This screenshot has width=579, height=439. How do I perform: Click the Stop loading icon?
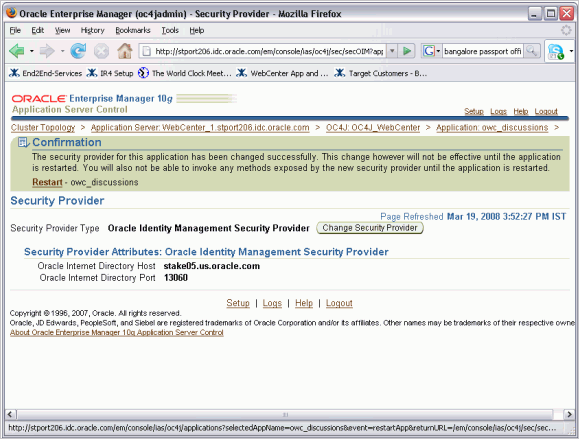(101, 51)
